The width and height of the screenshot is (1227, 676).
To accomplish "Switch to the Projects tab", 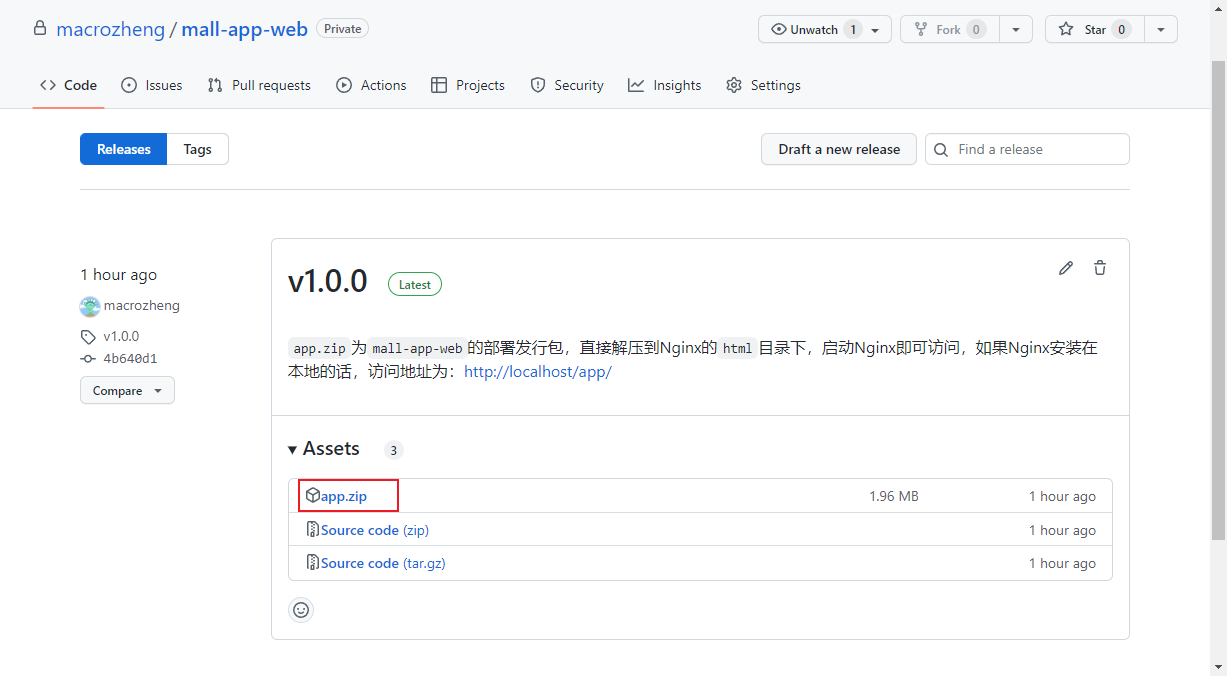I will pos(468,85).
